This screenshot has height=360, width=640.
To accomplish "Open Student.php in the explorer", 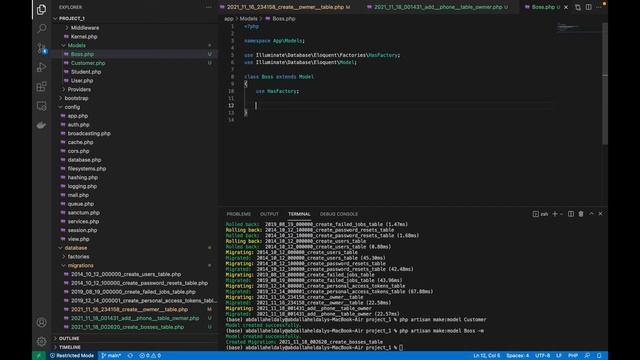I will (x=86, y=72).
